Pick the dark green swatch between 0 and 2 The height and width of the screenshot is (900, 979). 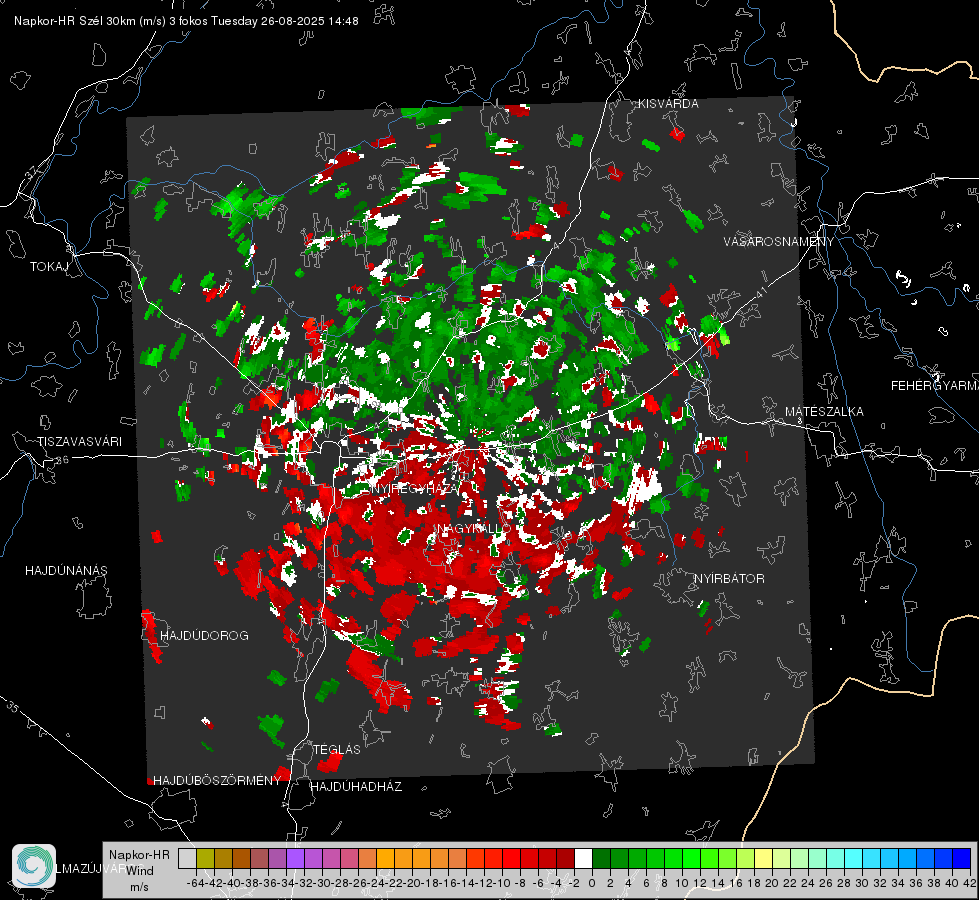click(601, 858)
